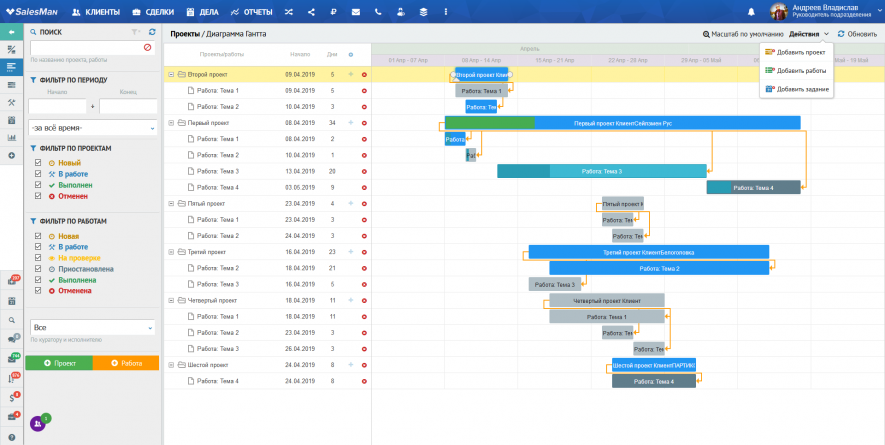Click the green Проект button
This screenshot has height=445, width=885.
point(59,363)
